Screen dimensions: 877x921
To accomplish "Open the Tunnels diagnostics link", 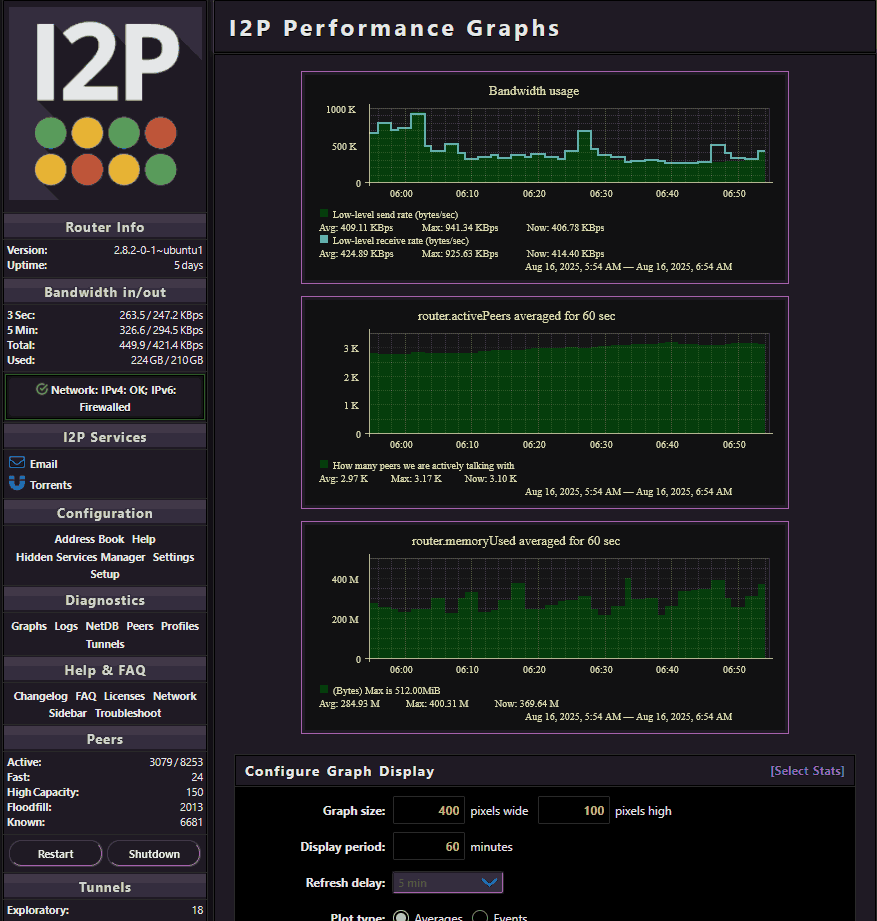I will [105, 644].
